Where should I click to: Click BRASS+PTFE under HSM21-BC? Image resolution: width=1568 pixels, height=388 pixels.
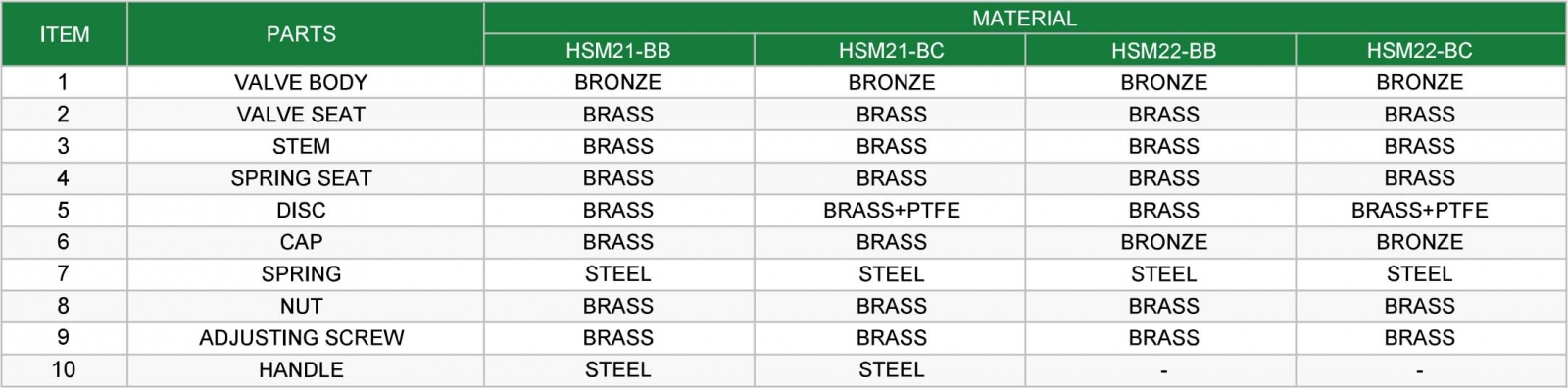(x=890, y=210)
